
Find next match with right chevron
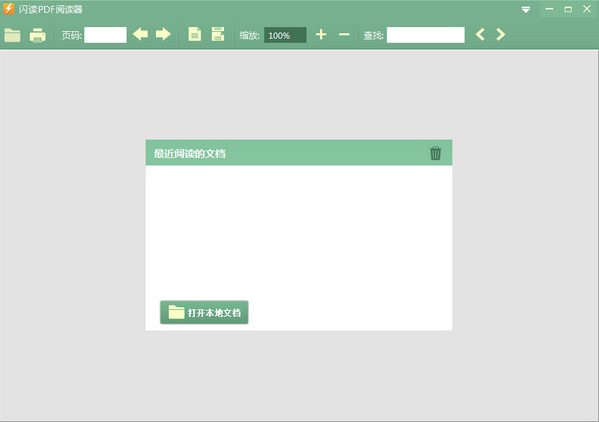click(x=500, y=35)
